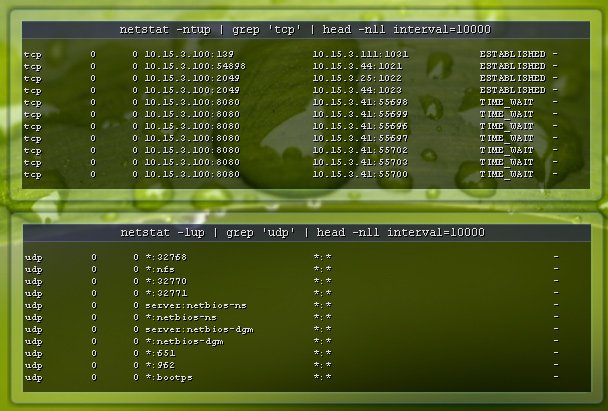Viewport: 608px width, 411px height.
Task: Click foreign address 10.15.3.44:1021
Action: [357, 66]
